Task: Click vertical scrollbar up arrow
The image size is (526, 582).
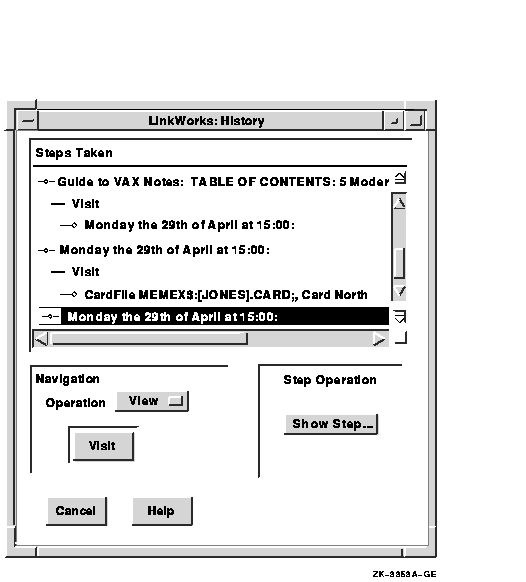Action: pyautogui.click(x=399, y=203)
